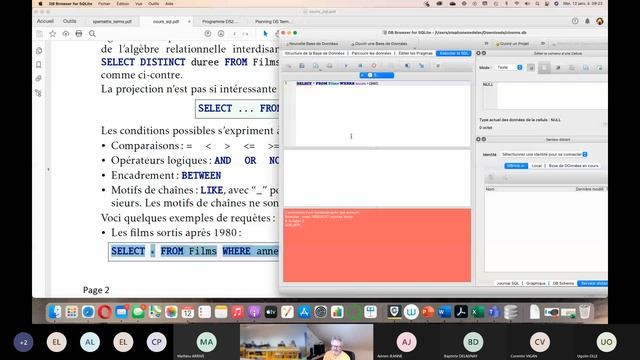640x360 pixels.
Task: Open Opera browser from the Dock
Action: [x=104, y=312]
